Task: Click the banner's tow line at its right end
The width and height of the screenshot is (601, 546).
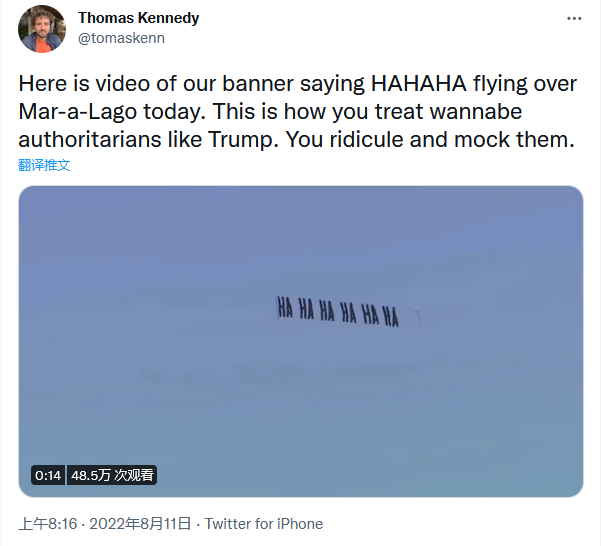Action: click(x=421, y=316)
